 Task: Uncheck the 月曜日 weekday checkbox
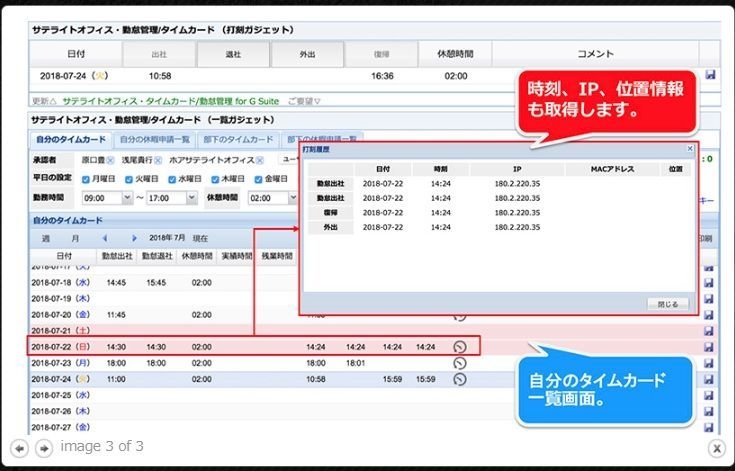(85, 179)
